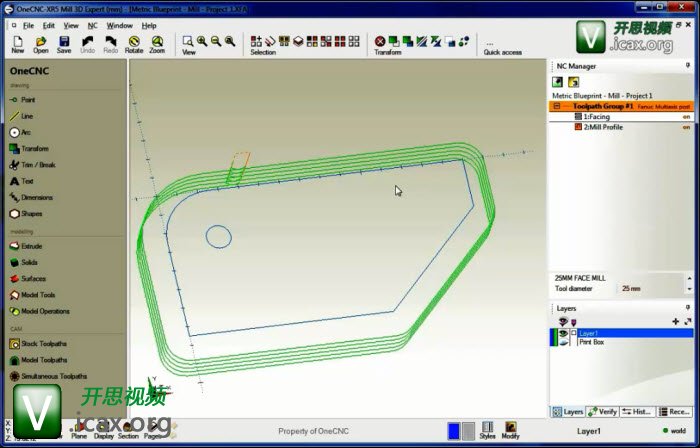Open Model Toolpaths in the CAM section

[38, 360]
